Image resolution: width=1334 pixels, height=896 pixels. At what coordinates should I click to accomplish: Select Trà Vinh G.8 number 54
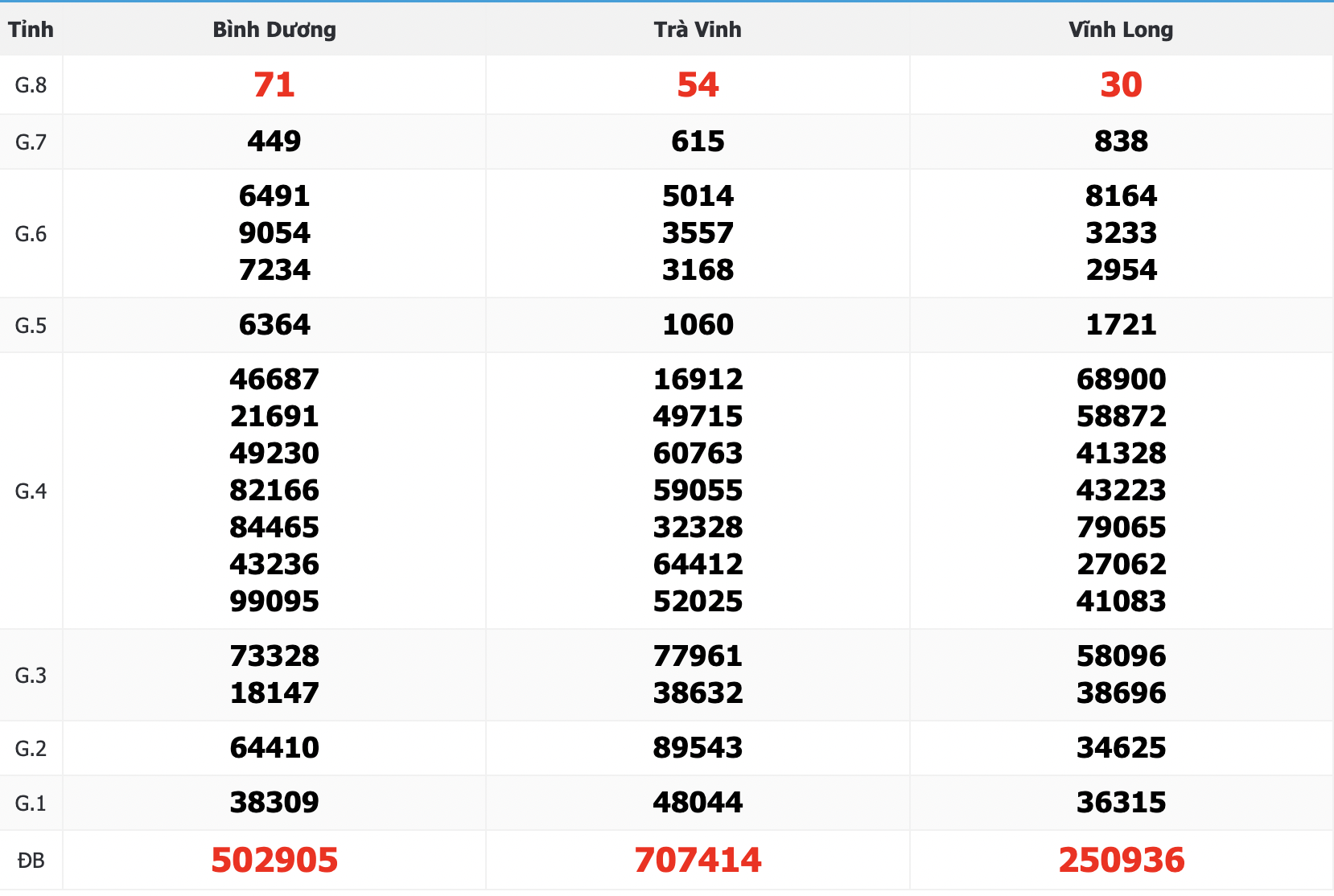click(x=698, y=84)
